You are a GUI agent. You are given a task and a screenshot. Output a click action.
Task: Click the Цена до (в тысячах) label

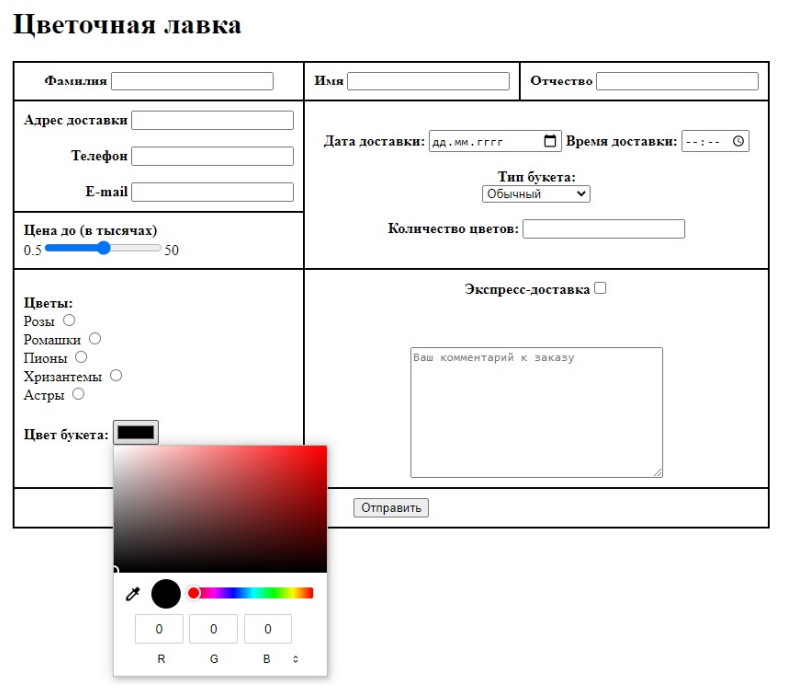tap(90, 230)
